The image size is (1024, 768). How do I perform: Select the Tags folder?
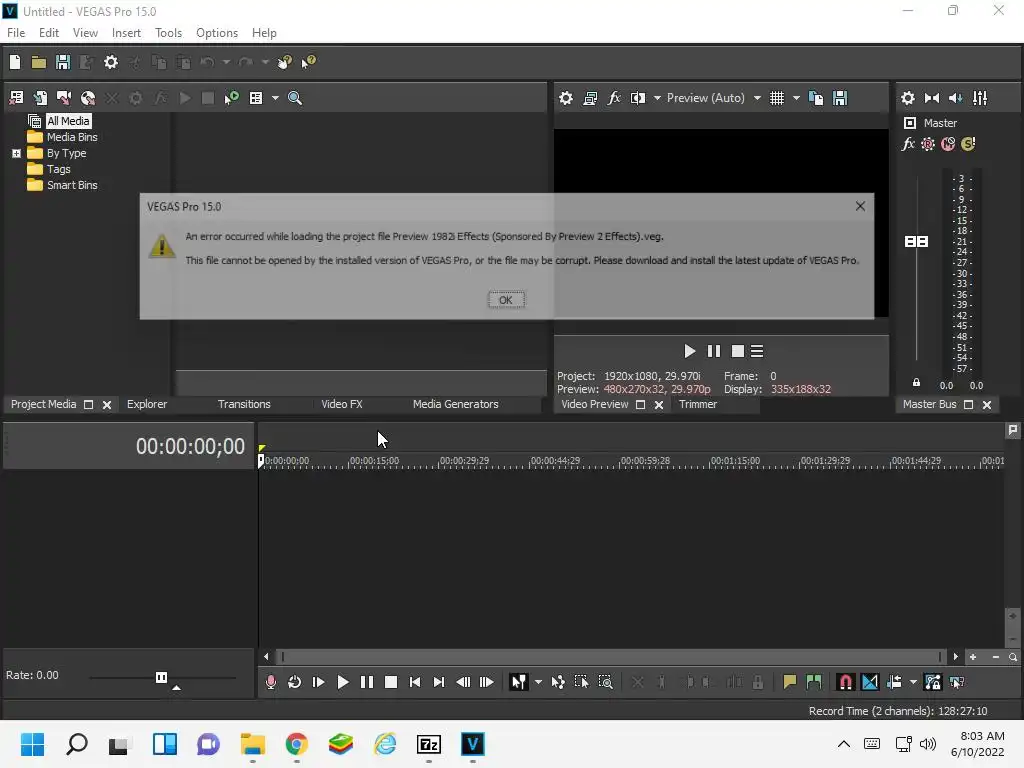click(58, 169)
